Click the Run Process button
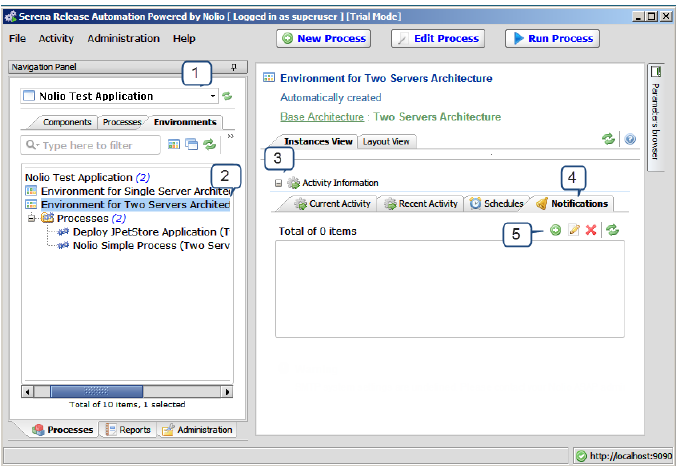The height and width of the screenshot is (472, 677). (x=551, y=38)
